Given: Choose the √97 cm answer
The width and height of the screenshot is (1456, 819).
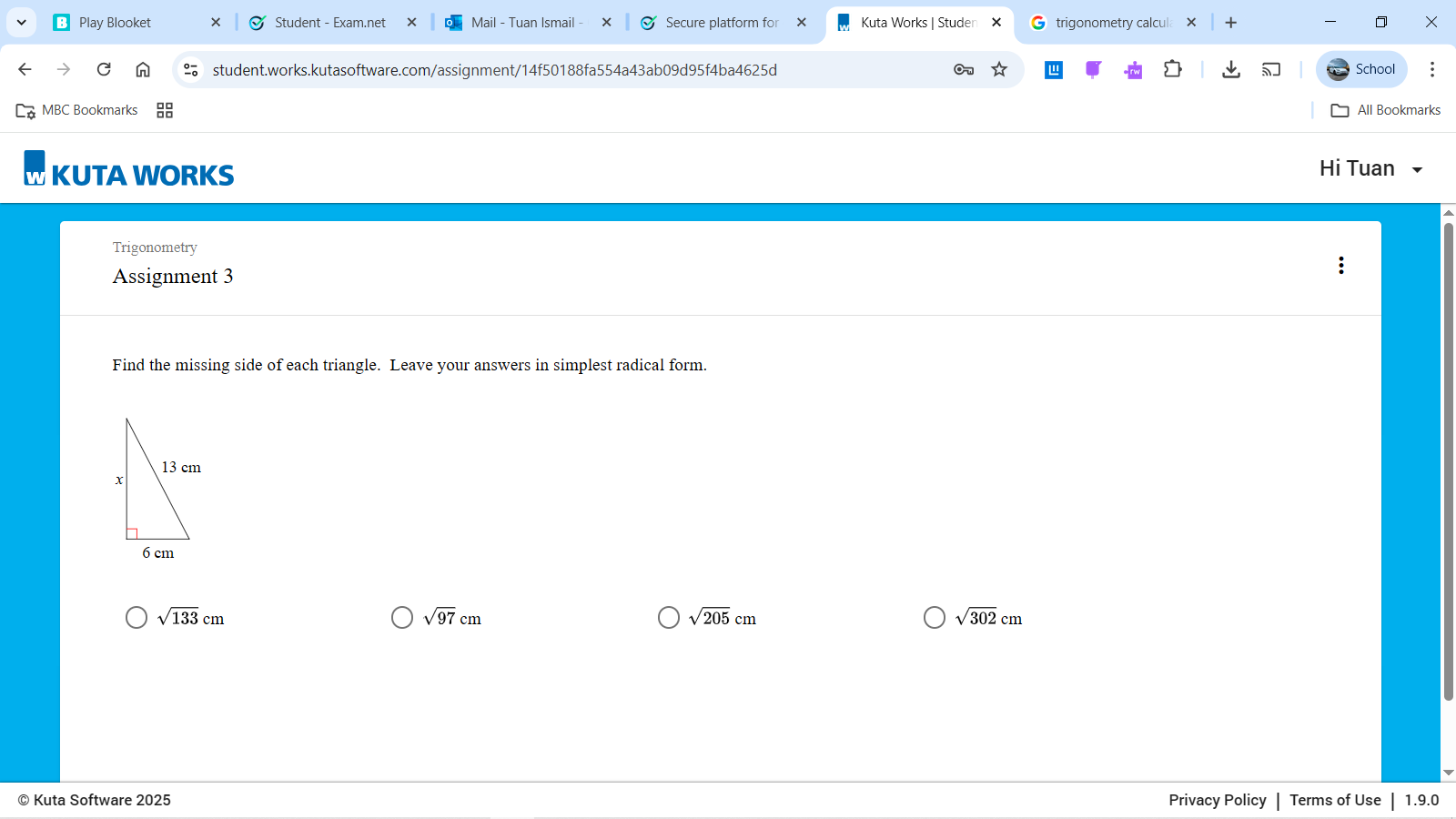Looking at the screenshot, I should pyautogui.click(x=402, y=618).
